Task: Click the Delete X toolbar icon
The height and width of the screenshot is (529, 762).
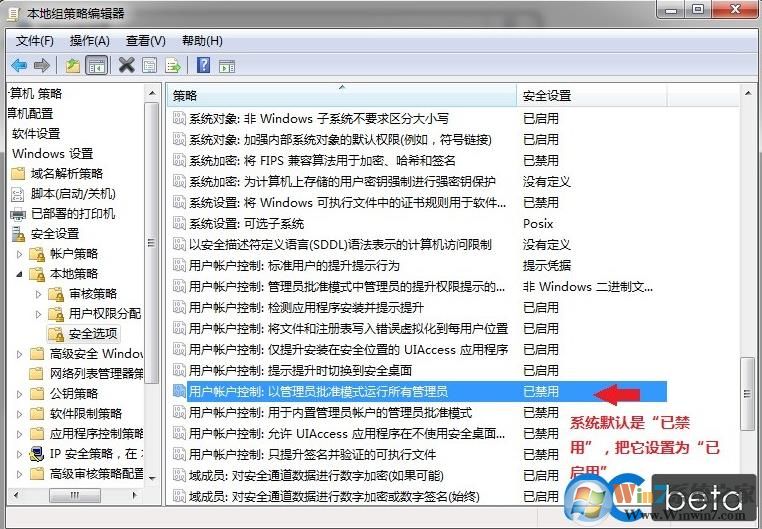Action: (126, 65)
